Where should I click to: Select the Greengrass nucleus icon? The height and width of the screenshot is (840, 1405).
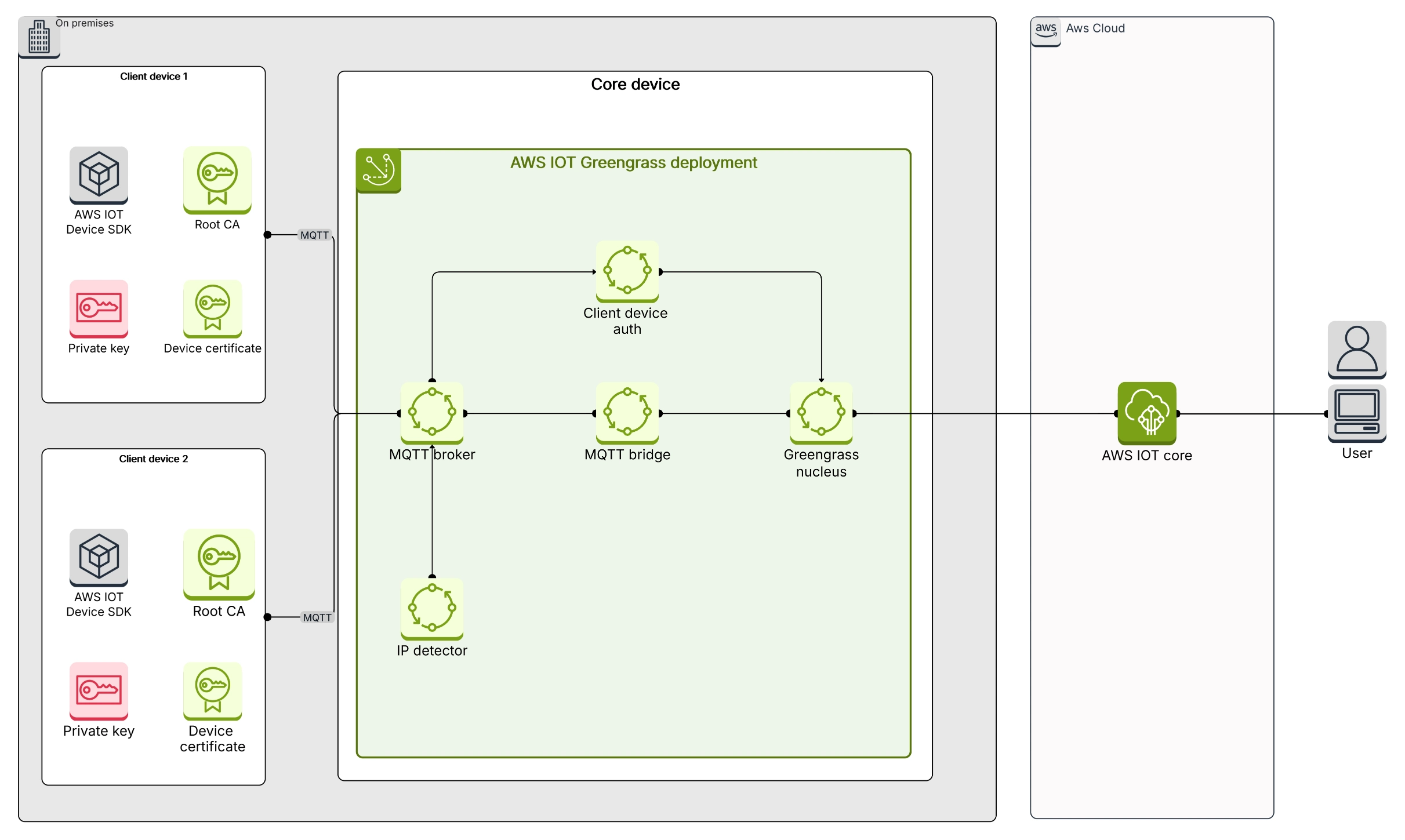(821, 413)
